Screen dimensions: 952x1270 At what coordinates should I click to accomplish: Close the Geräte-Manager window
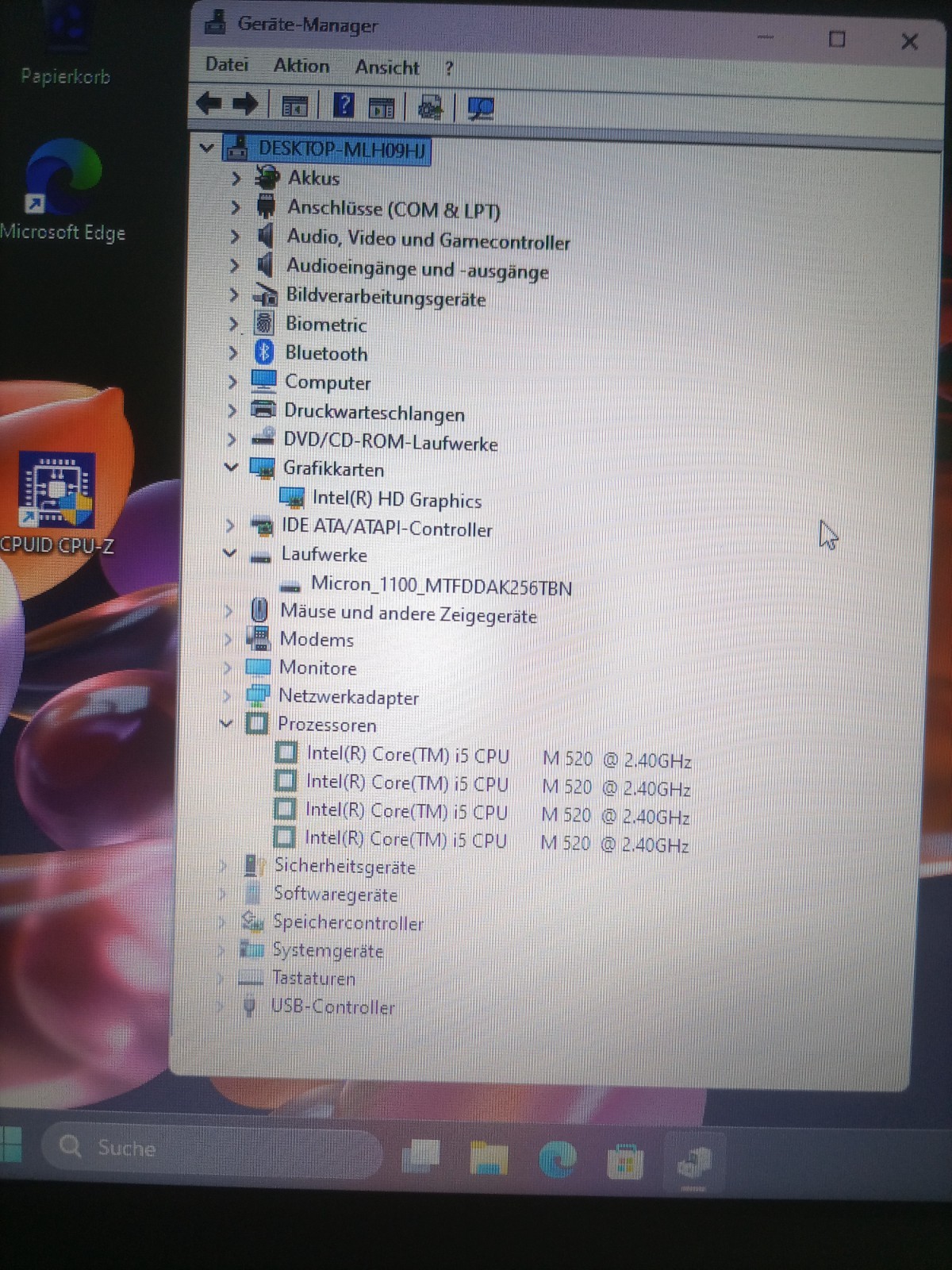(x=910, y=41)
